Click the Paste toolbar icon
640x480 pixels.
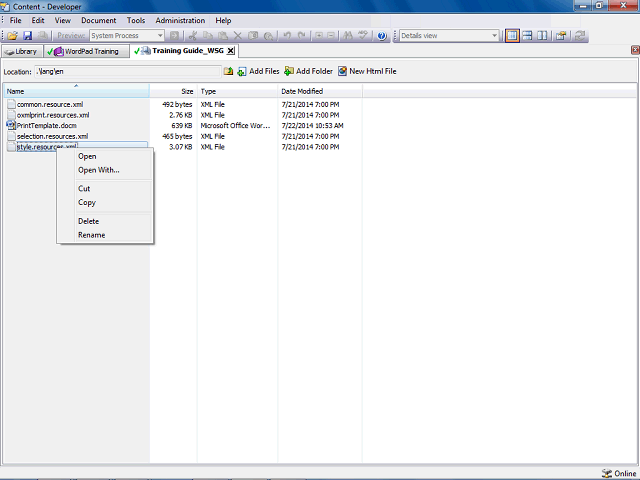(x=223, y=36)
